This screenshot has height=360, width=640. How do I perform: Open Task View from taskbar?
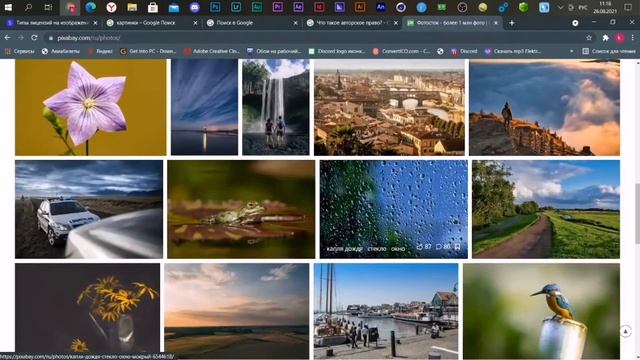pyautogui.click(x=48, y=7)
